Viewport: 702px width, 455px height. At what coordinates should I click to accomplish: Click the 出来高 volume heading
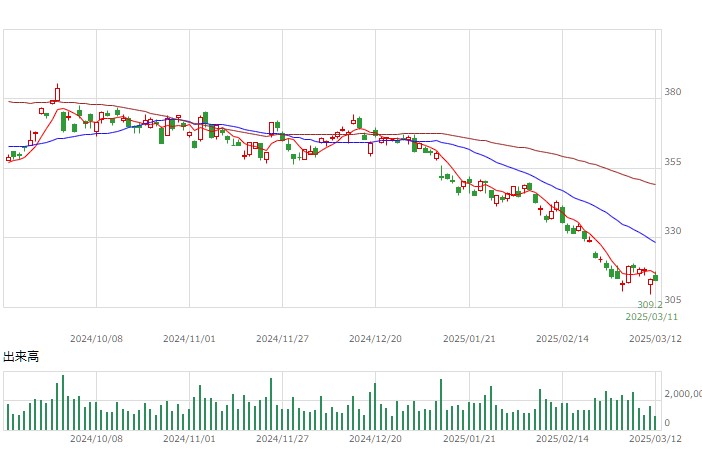[21, 356]
